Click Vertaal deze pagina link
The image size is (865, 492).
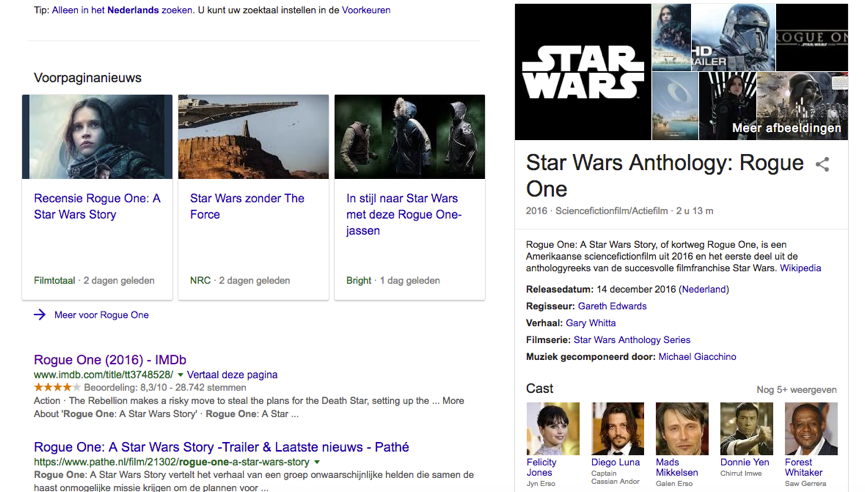coord(232,375)
